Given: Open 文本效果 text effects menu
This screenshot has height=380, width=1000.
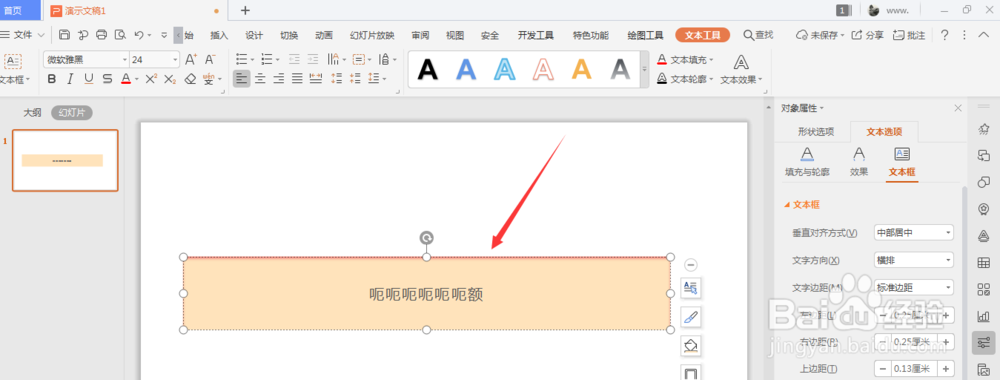Looking at the screenshot, I should point(741,70).
